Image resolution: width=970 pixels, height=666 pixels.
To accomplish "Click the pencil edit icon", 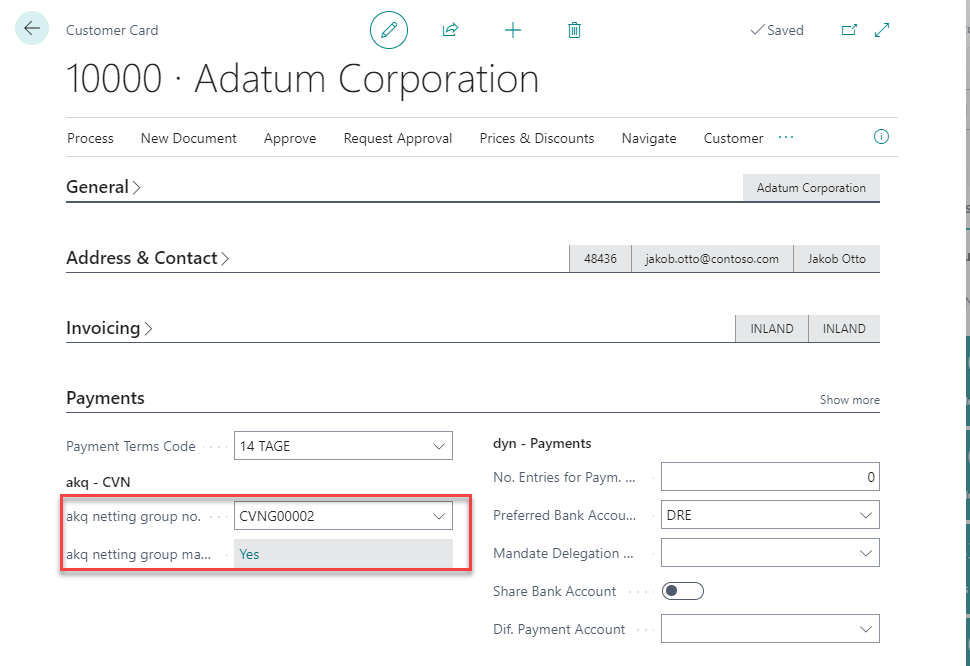I will point(389,30).
